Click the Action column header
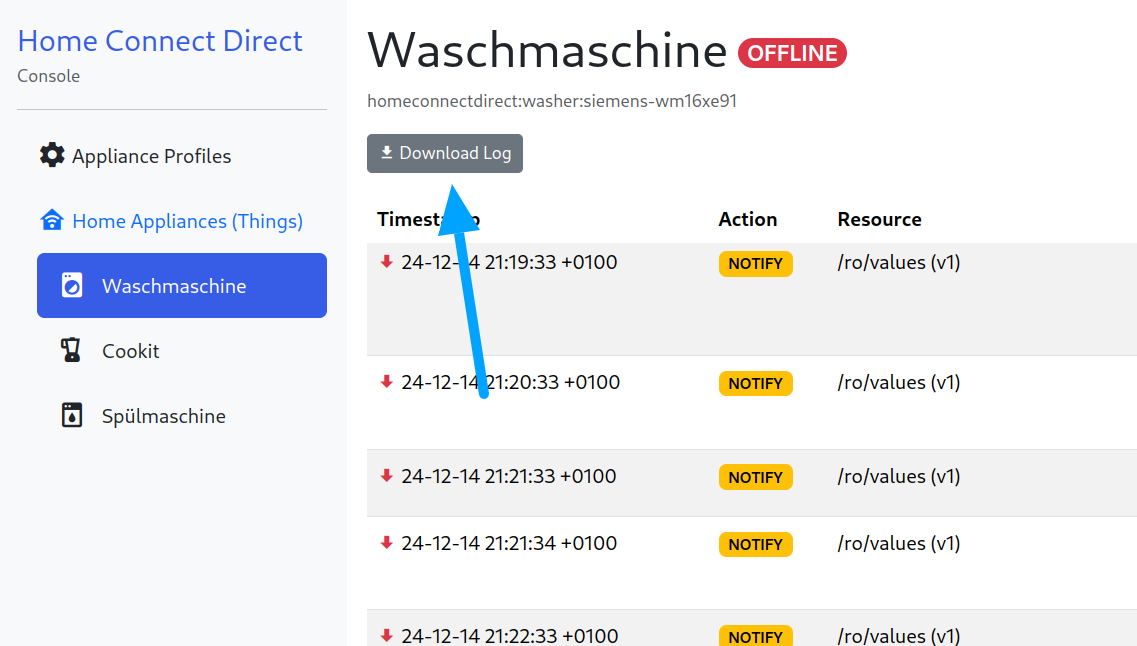This screenshot has width=1137, height=646. [747, 219]
